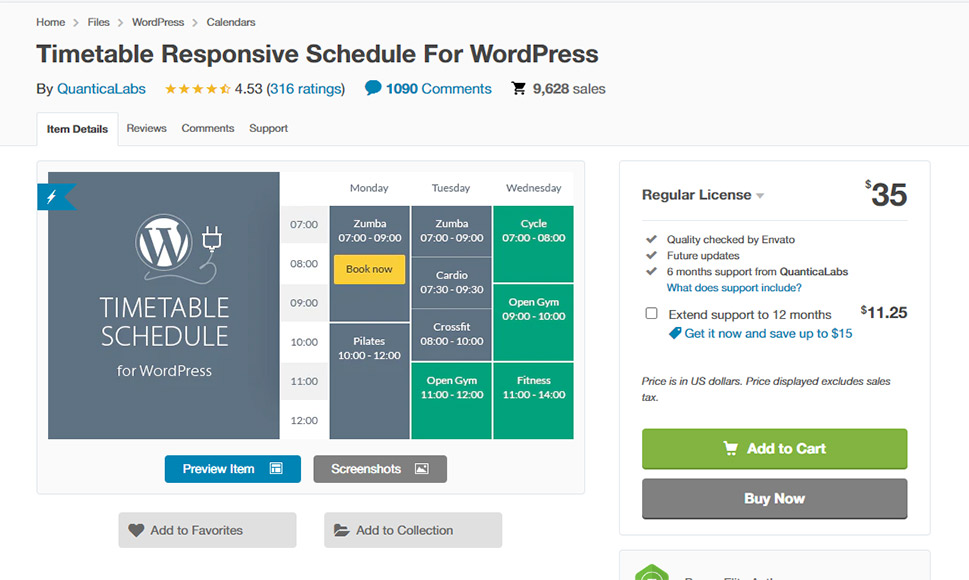
Task: Click the $35 price text
Action: pos(886,194)
